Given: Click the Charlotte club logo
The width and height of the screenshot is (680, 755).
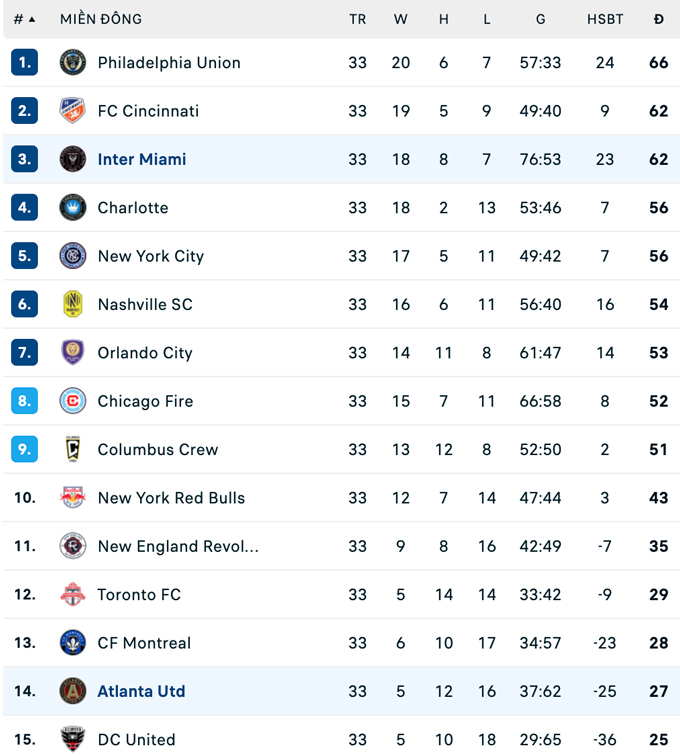Looking at the screenshot, I should [x=73, y=207].
